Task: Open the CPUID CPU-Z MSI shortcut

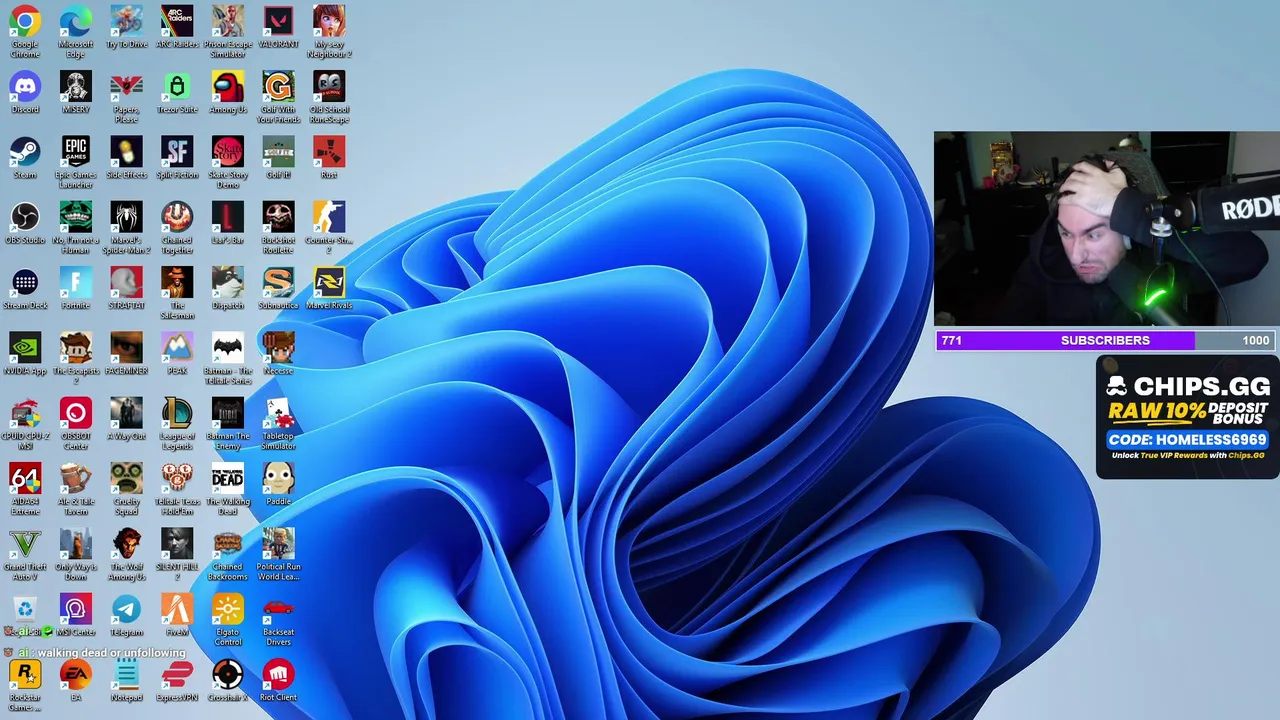Action: coord(25,413)
